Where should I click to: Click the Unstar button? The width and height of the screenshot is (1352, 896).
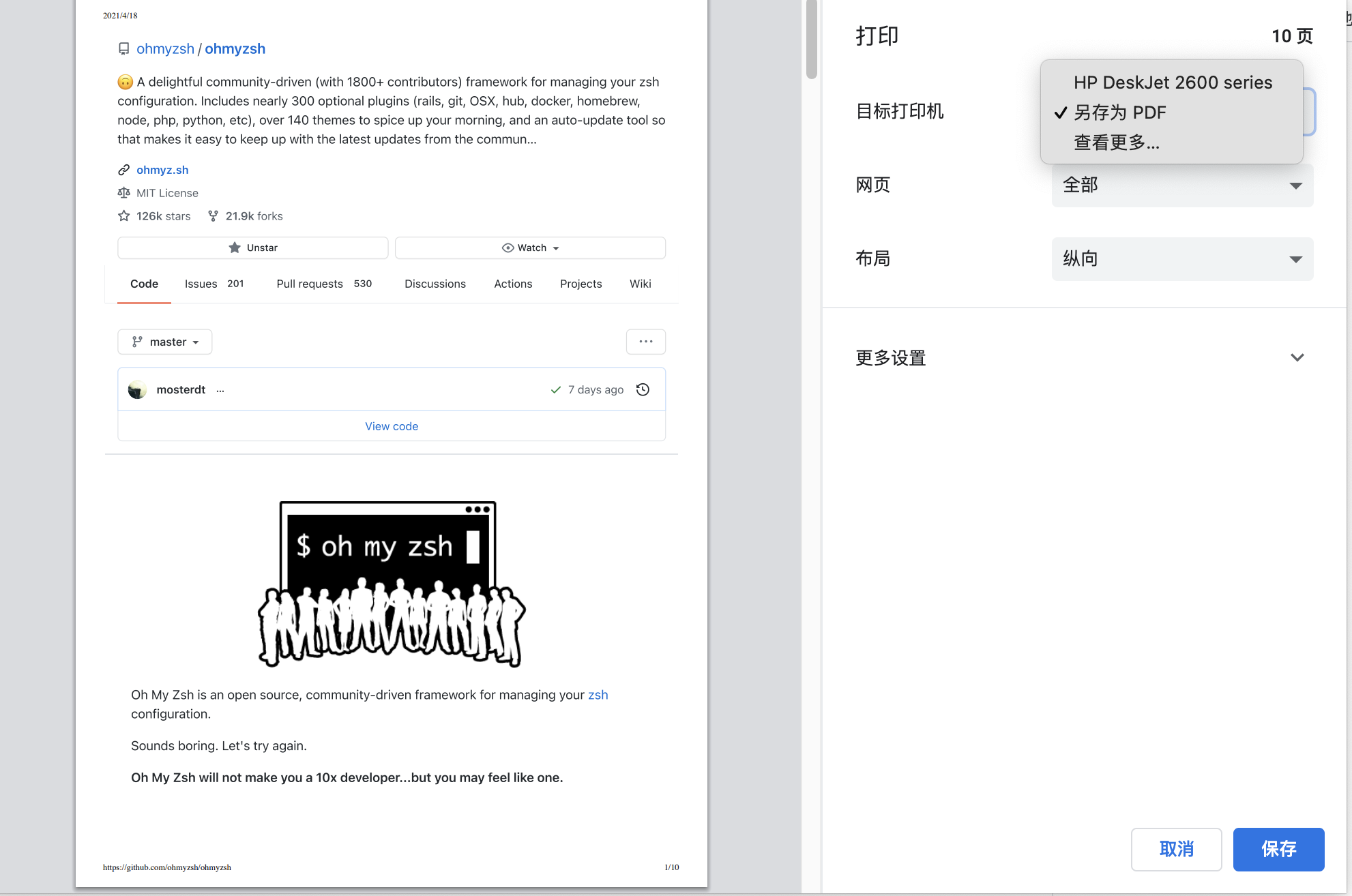[x=253, y=248]
